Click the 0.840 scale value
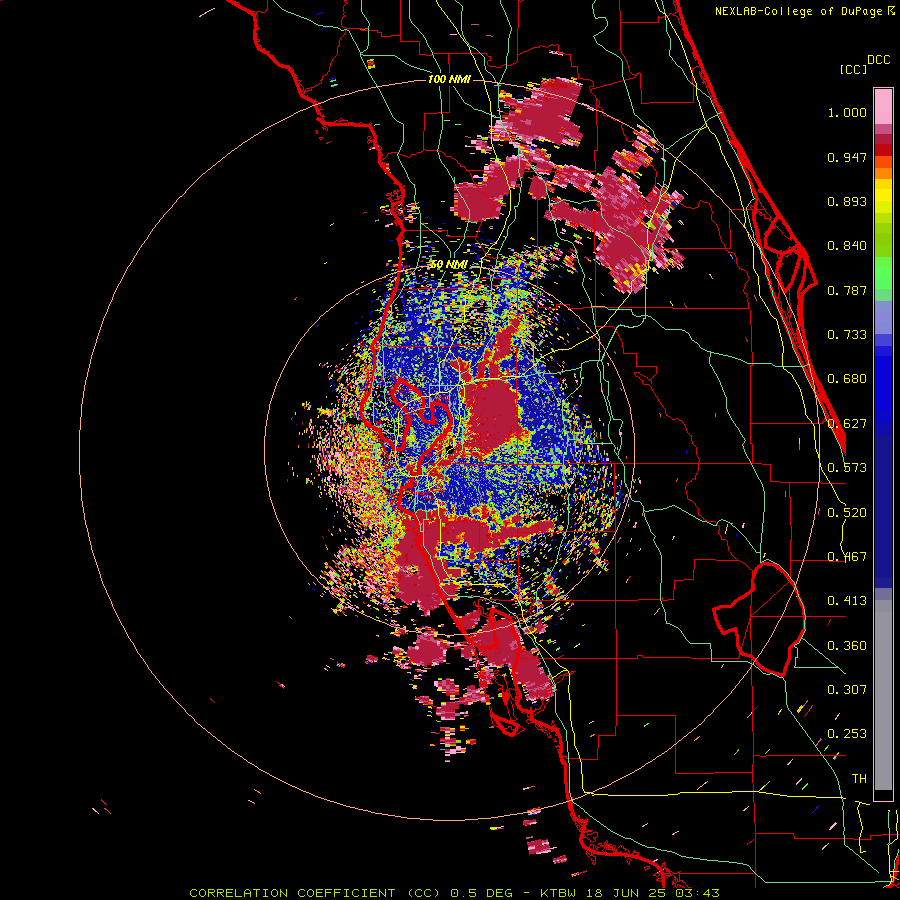The width and height of the screenshot is (900, 900). 847,246
